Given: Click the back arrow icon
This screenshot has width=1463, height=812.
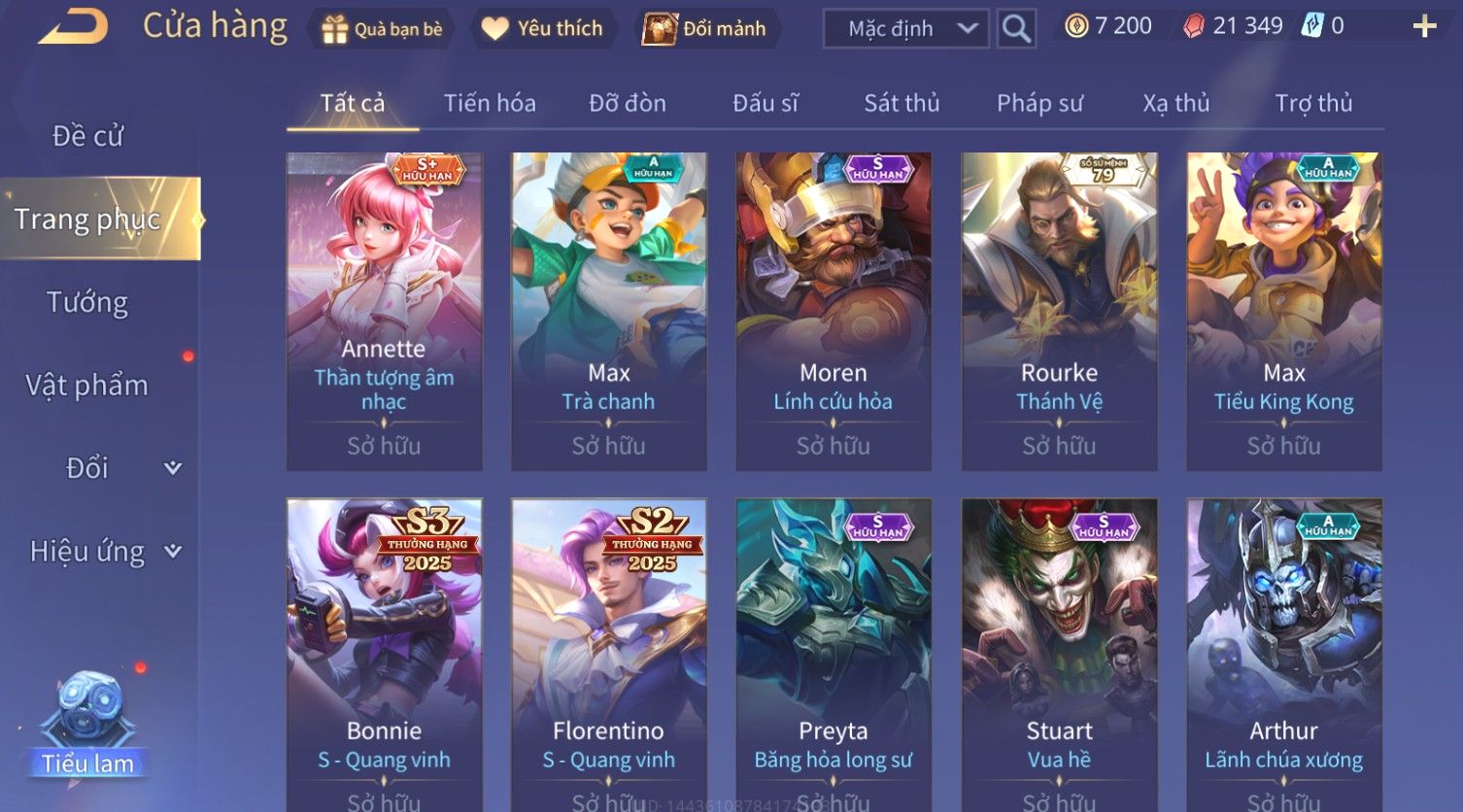Looking at the screenshot, I should click(x=73, y=26).
